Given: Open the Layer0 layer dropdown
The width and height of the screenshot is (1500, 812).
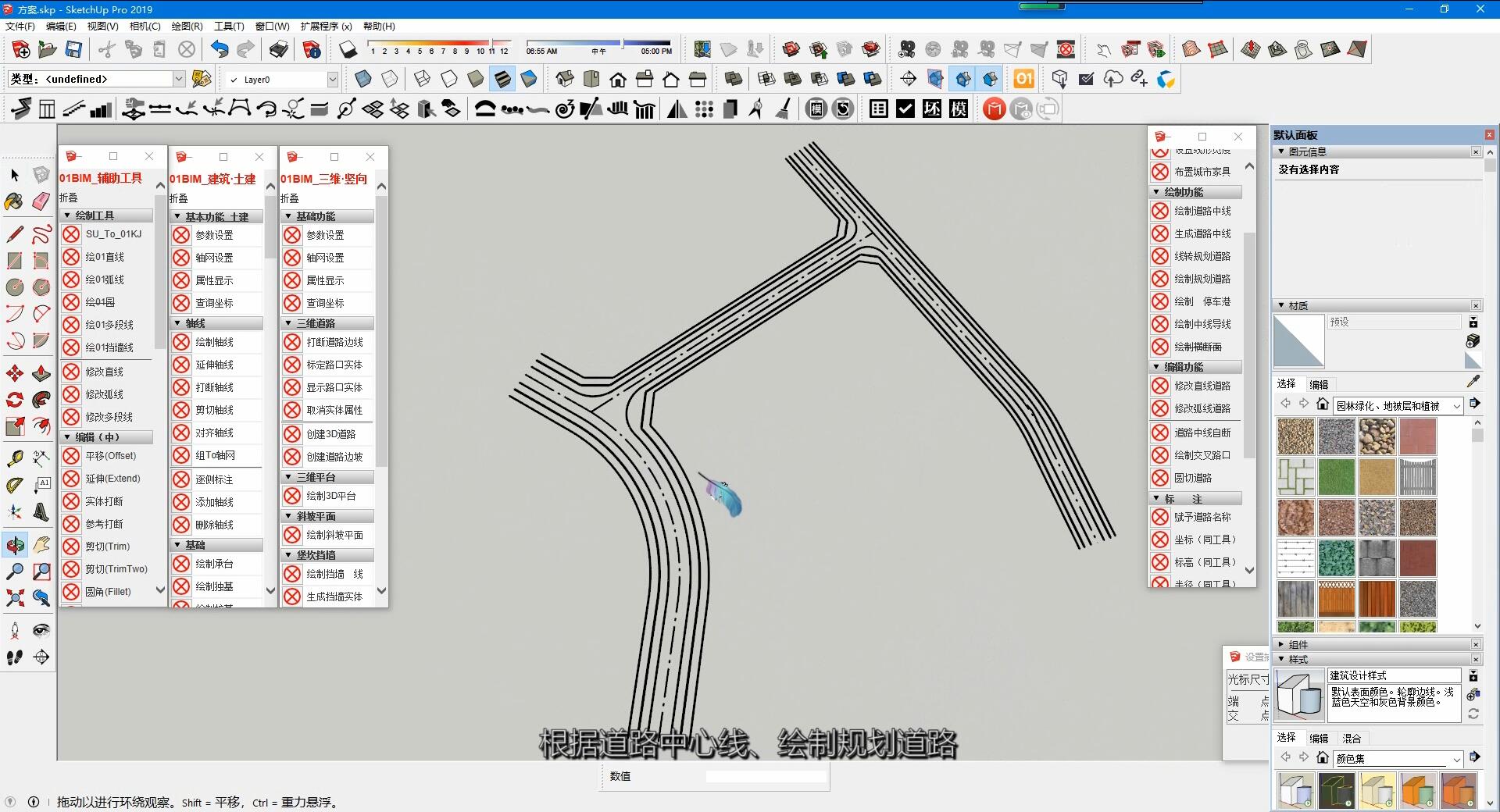Looking at the screenshot, I should point(333,80).
